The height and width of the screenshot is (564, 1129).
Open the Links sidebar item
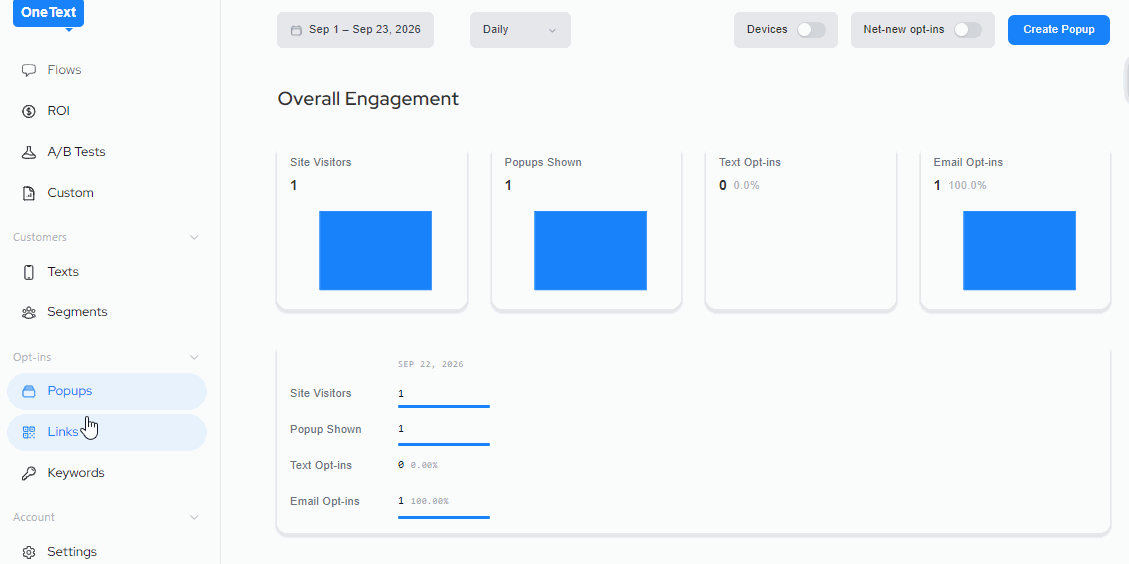coord(107,432)
